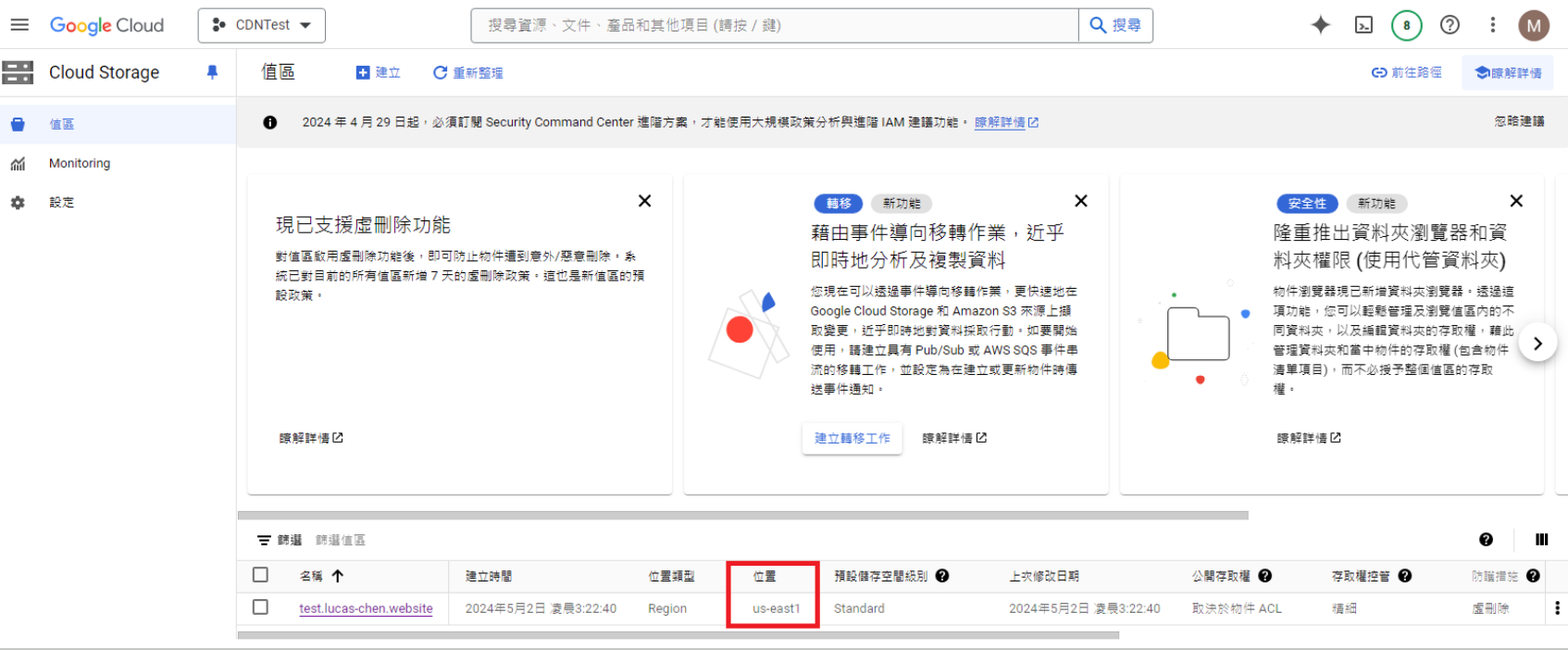Image resolution: width=1568 pixels, height=650 pixels.
Task: Open the test.lucas-chen.website bucket link
Action: 366,608
